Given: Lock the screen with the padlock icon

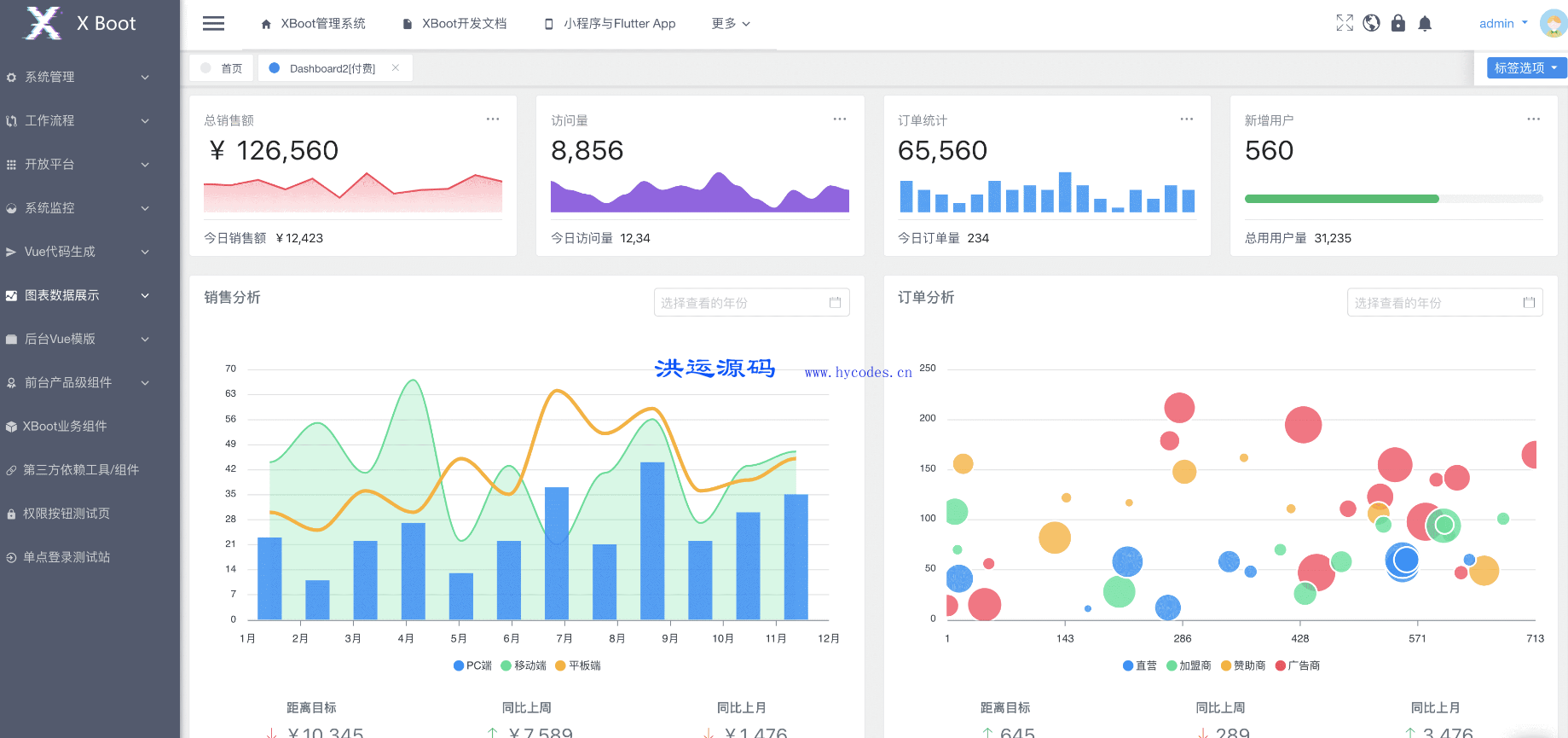Looking at the screenshot, I should (x=1398, y=23).
